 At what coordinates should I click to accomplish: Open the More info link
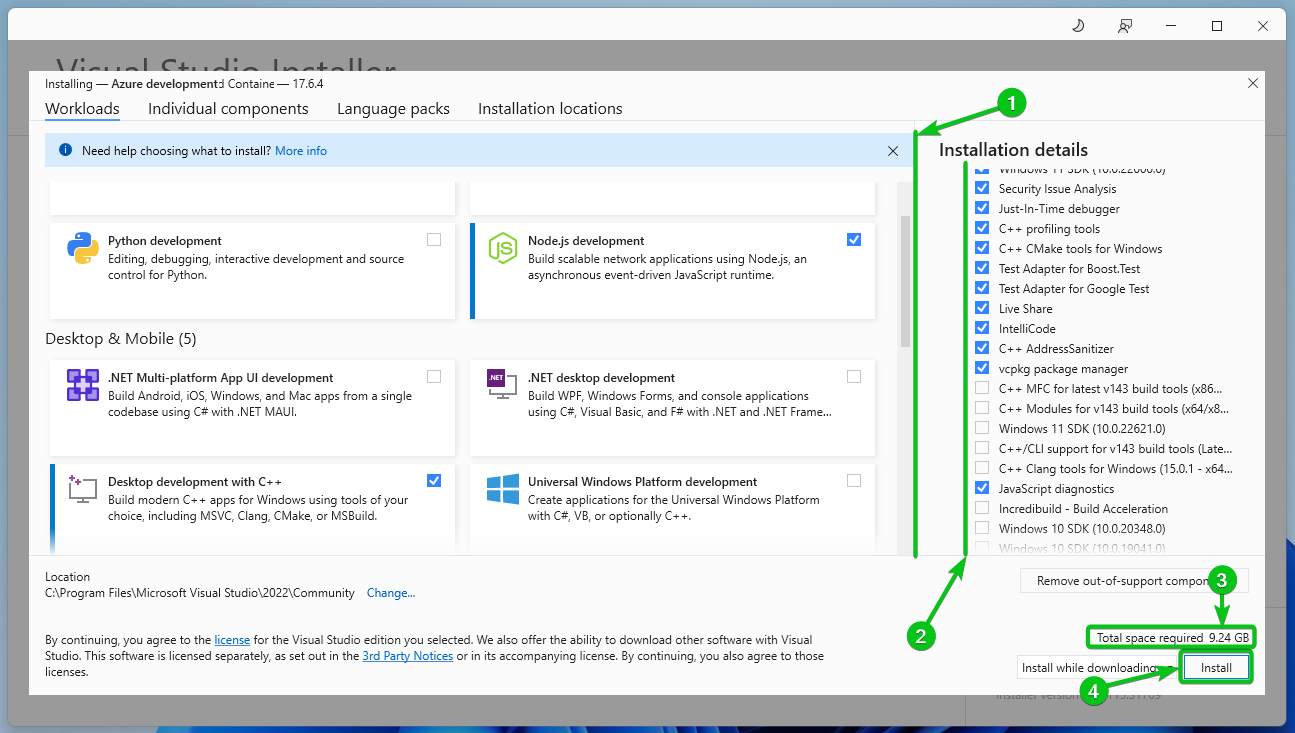[x=301, y=151]
